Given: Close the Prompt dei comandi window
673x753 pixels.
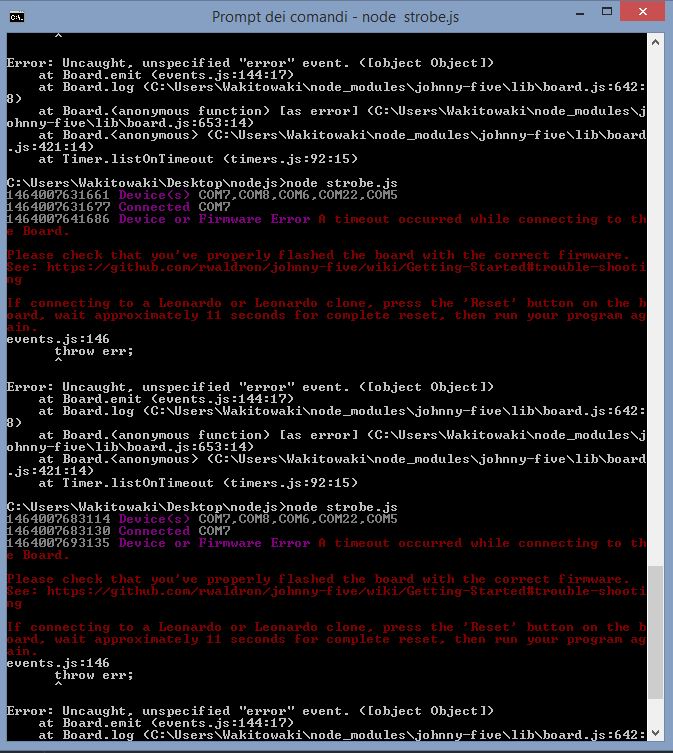Looking at the screenshot, I should [x=642, y=12].
